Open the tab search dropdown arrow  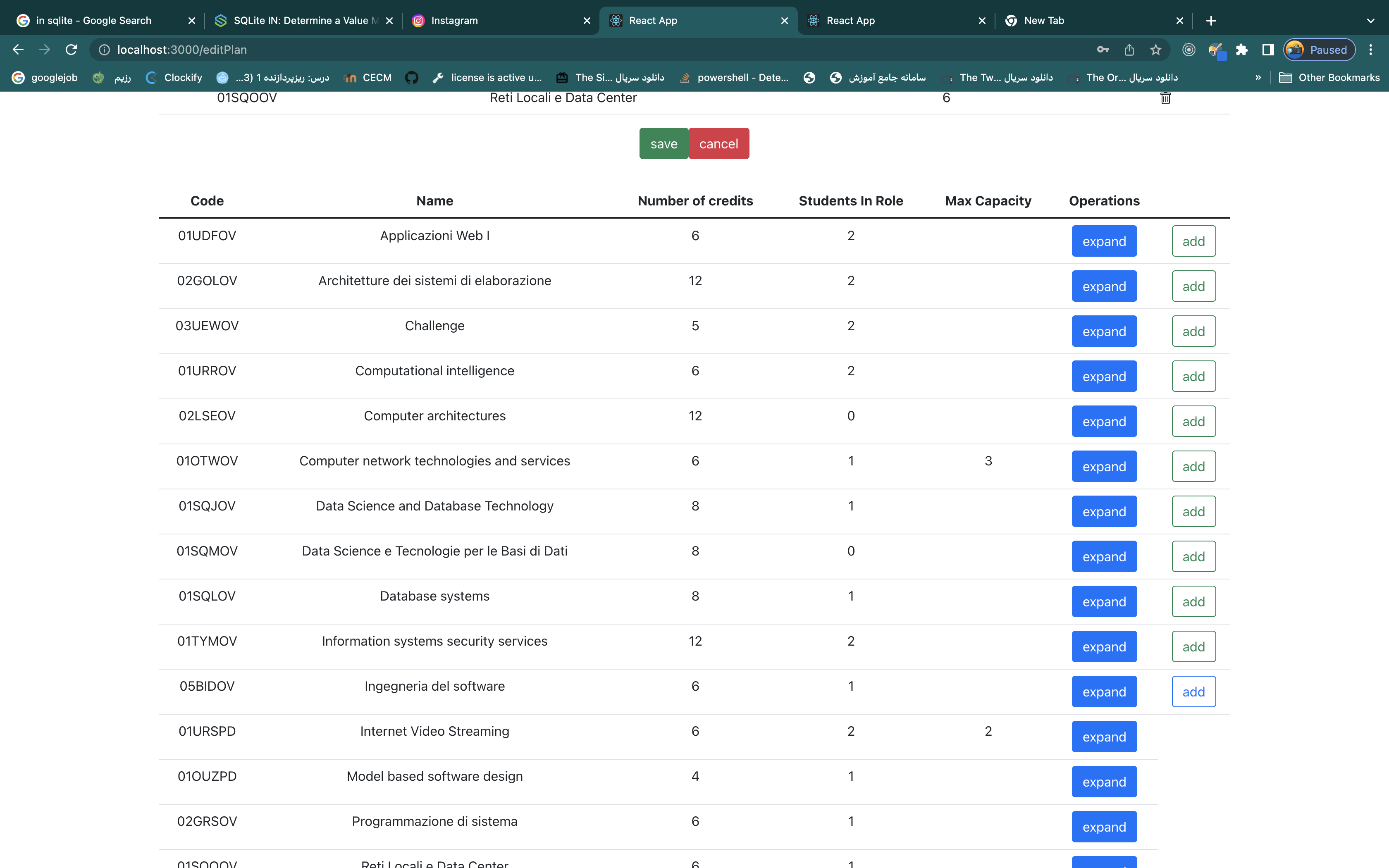(1371, 21)
